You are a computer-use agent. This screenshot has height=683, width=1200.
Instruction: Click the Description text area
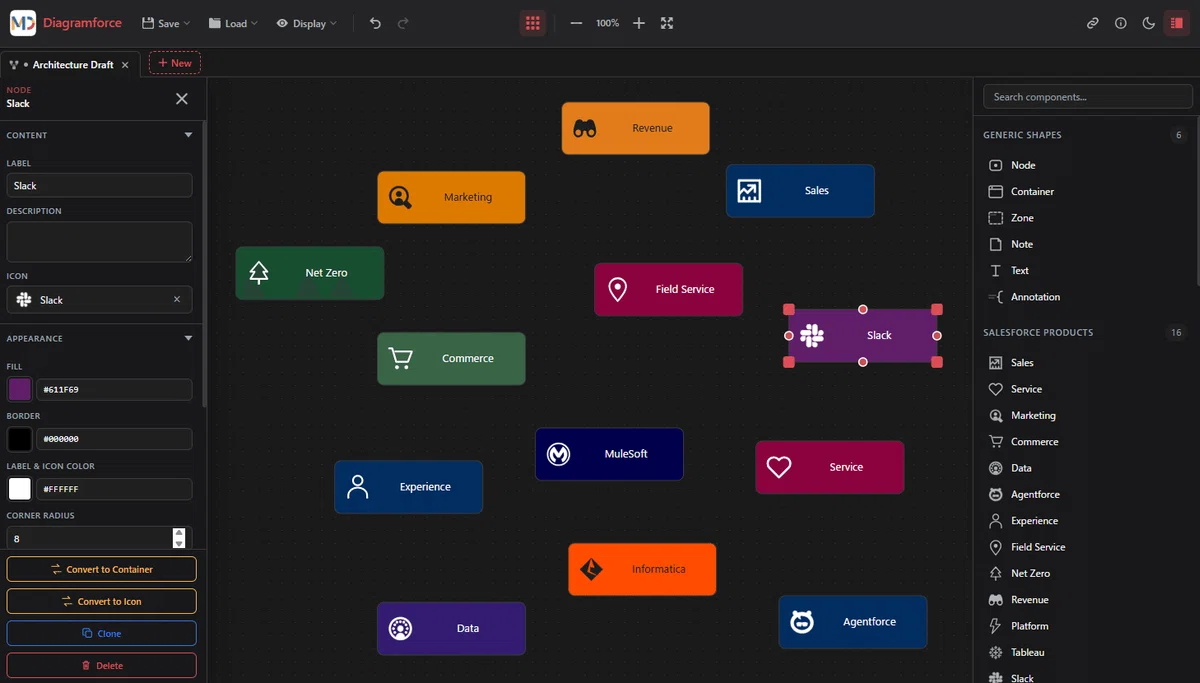(100, 242)
